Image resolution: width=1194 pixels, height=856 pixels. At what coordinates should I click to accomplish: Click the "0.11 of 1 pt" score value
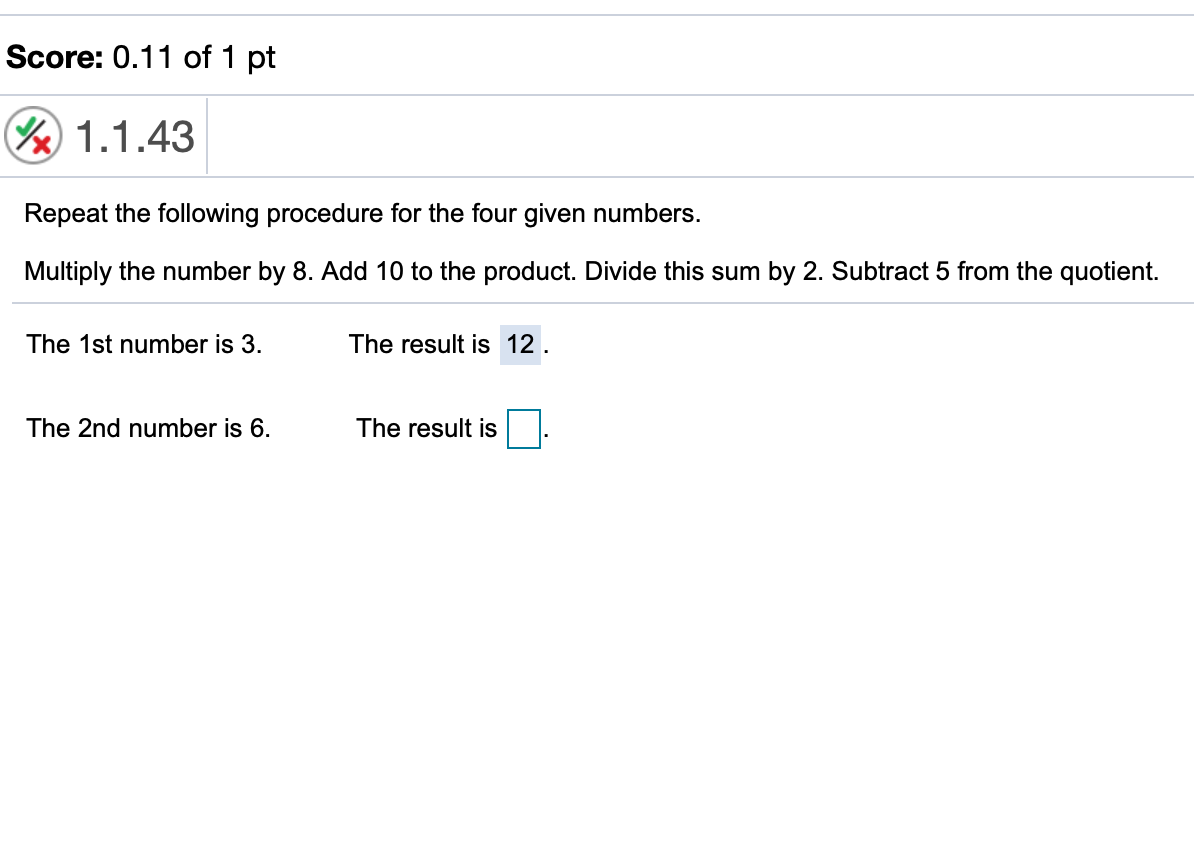pyautogui.click(x=194, y=57)
